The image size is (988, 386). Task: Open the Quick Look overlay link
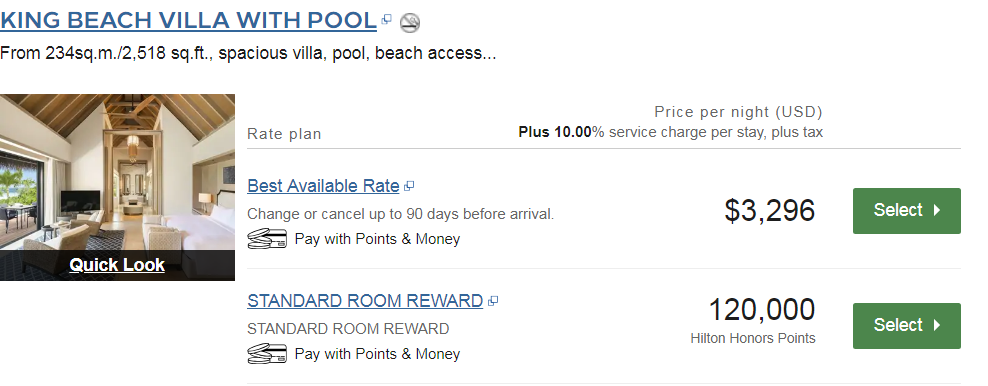(x=117, y=264)
